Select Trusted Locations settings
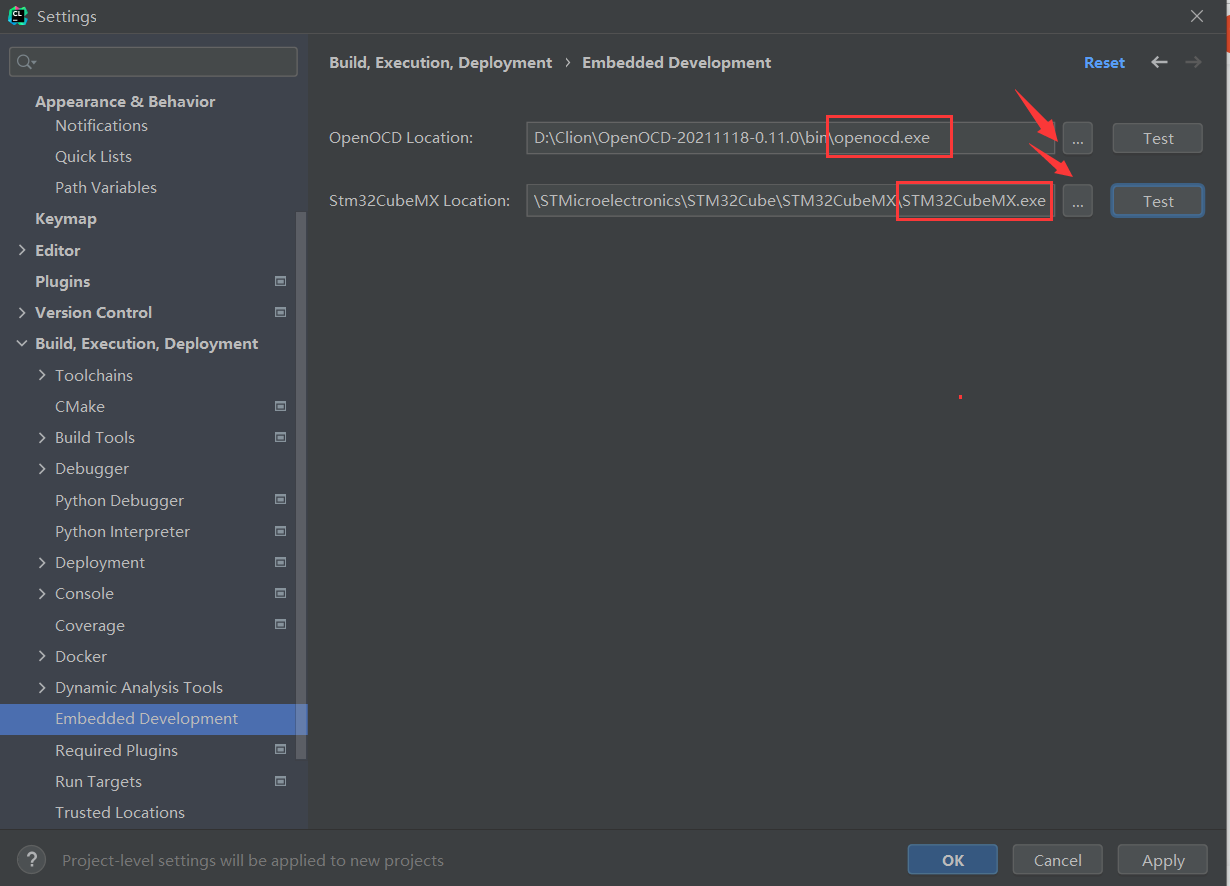The image size is (1230, 886). [x=120, y=812]
